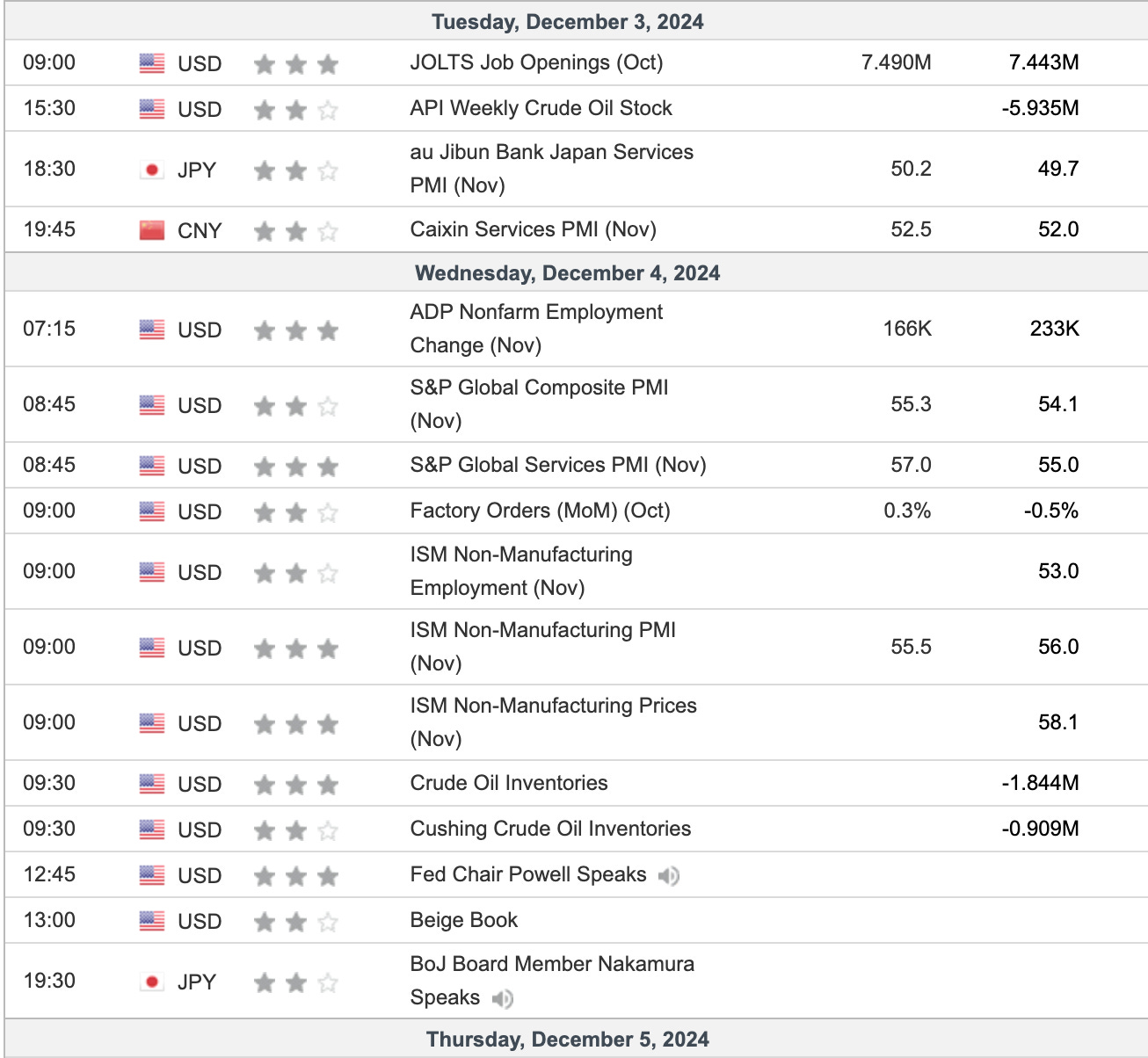Open ADP Nonfarm Employment Change event
The width and height of the screenshot is (1148, 1058).
[x=536, y=329]
